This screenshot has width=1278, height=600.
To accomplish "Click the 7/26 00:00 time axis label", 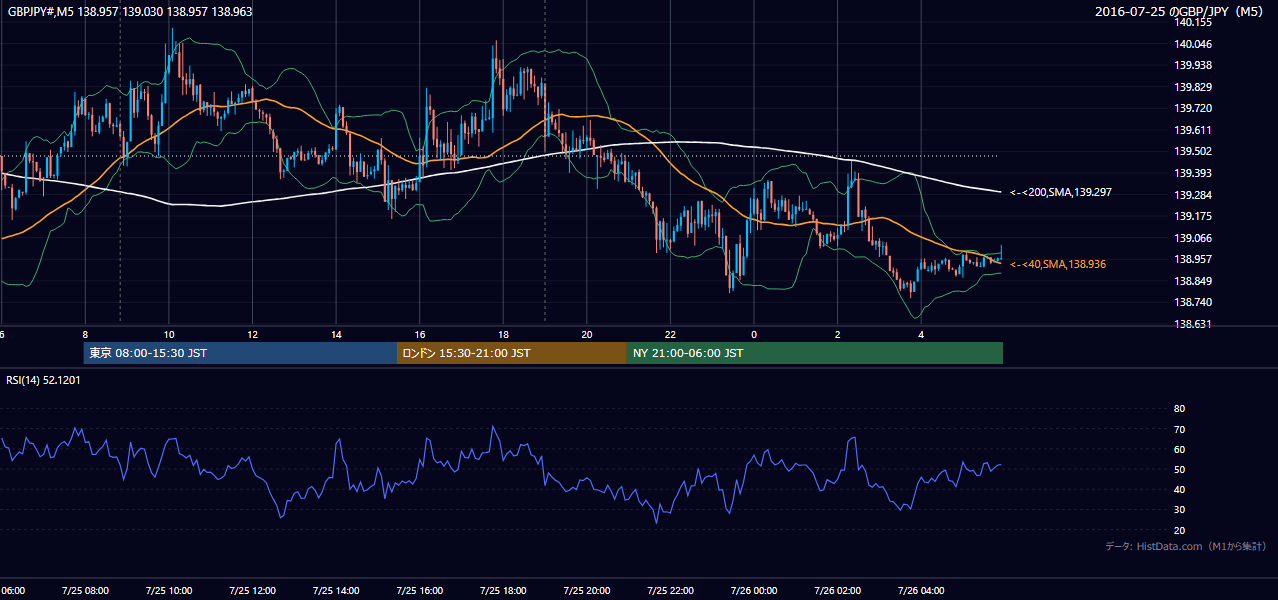I will pyautogui.click(x=754, y=591).
